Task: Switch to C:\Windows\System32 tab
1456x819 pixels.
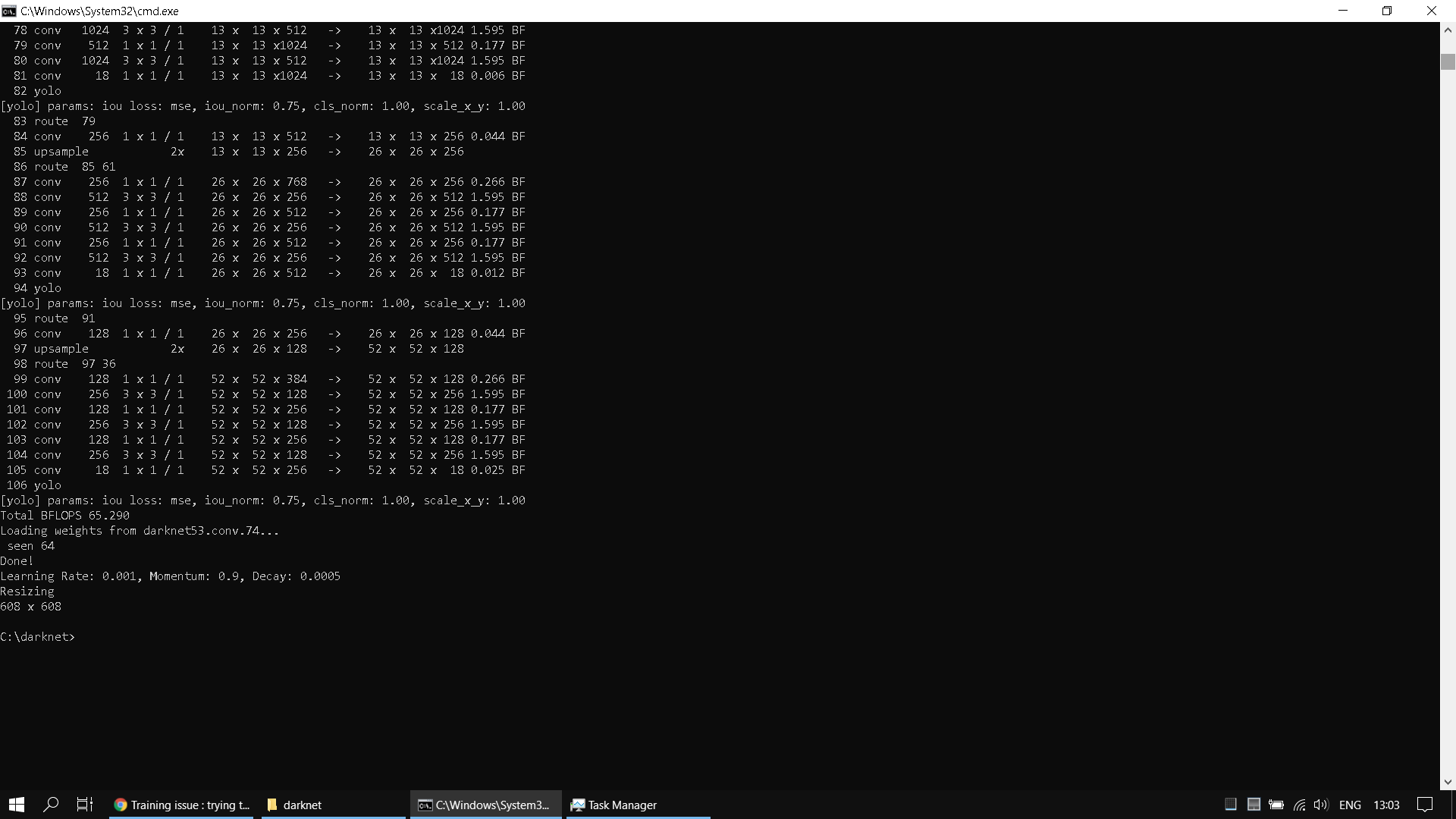Action: 489,805
